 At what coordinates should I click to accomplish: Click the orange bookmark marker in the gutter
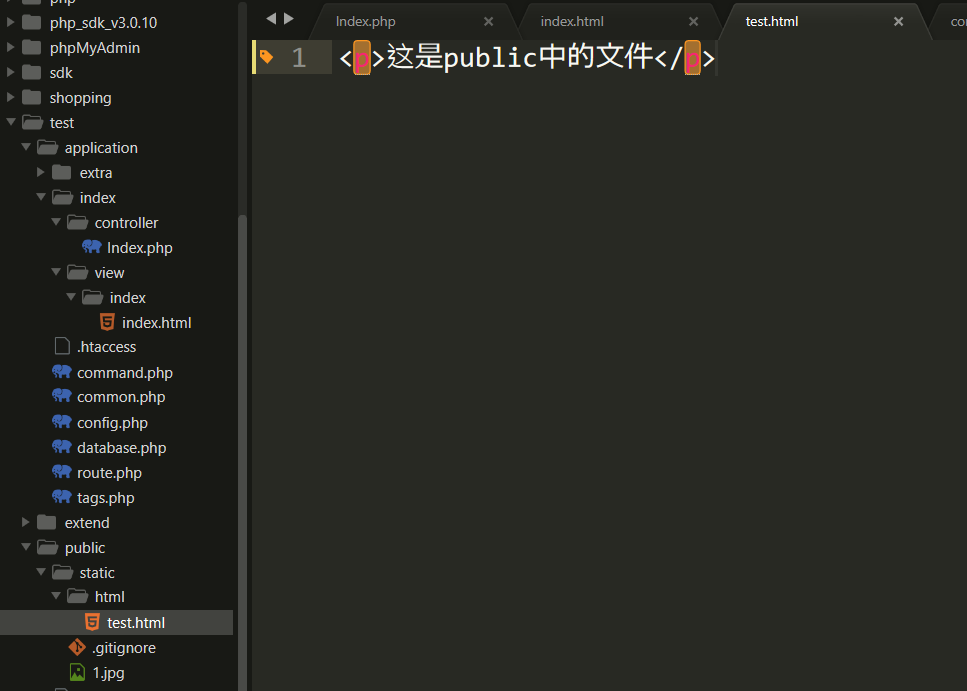click(x=265, y=57)
